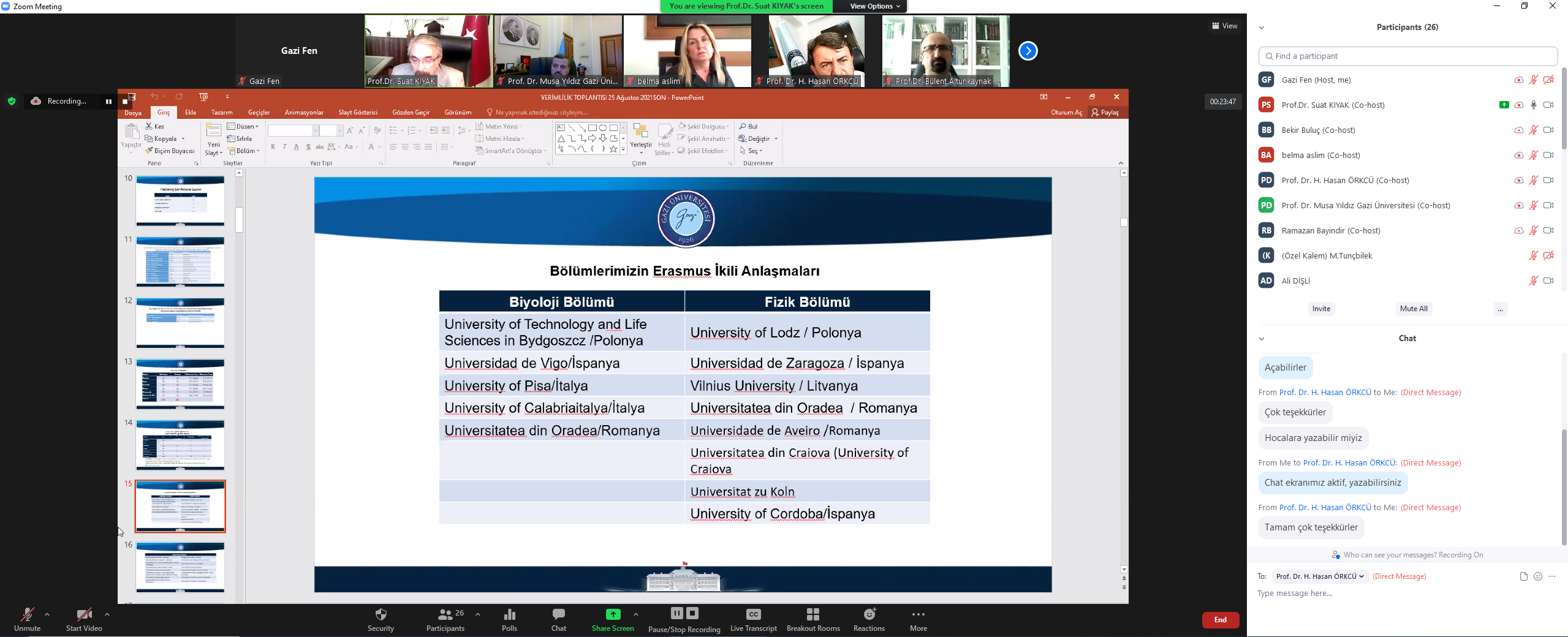Click the next video gallery arrow
Image resolution: width=1568 pixels, height=637 pixels.
tap(1028, 51)
